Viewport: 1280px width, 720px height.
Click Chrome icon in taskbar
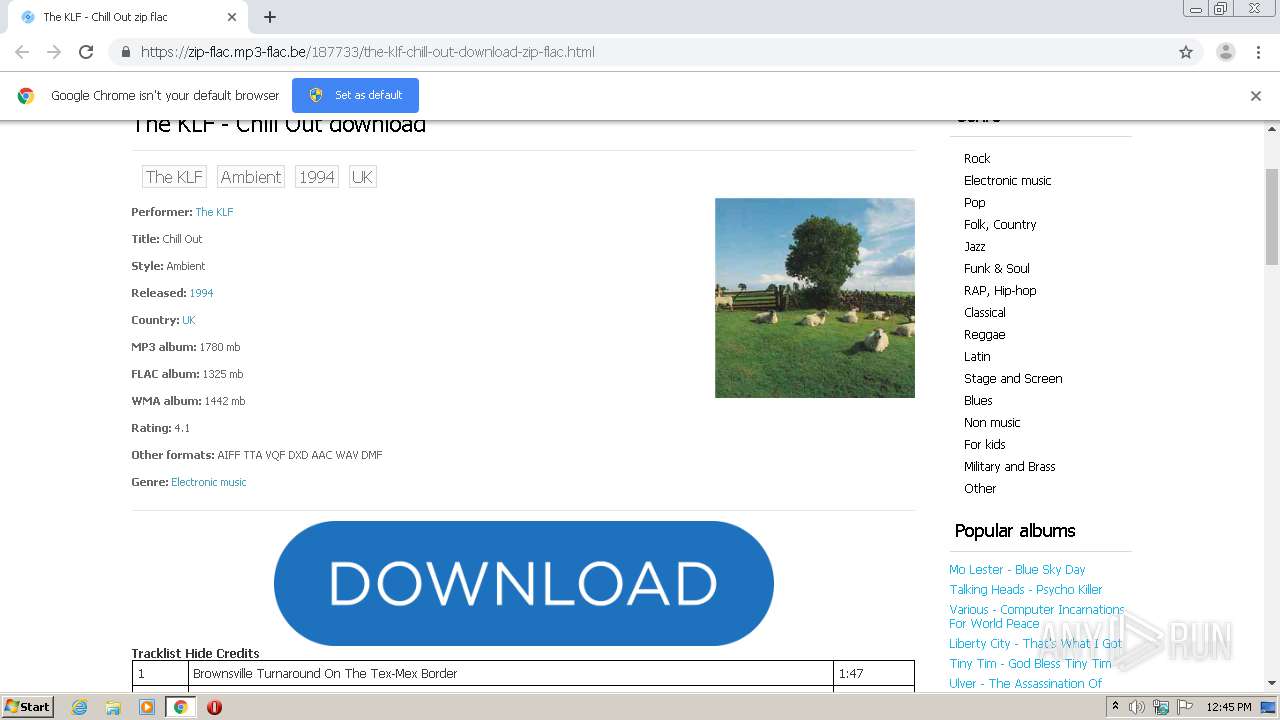(180, 707)
